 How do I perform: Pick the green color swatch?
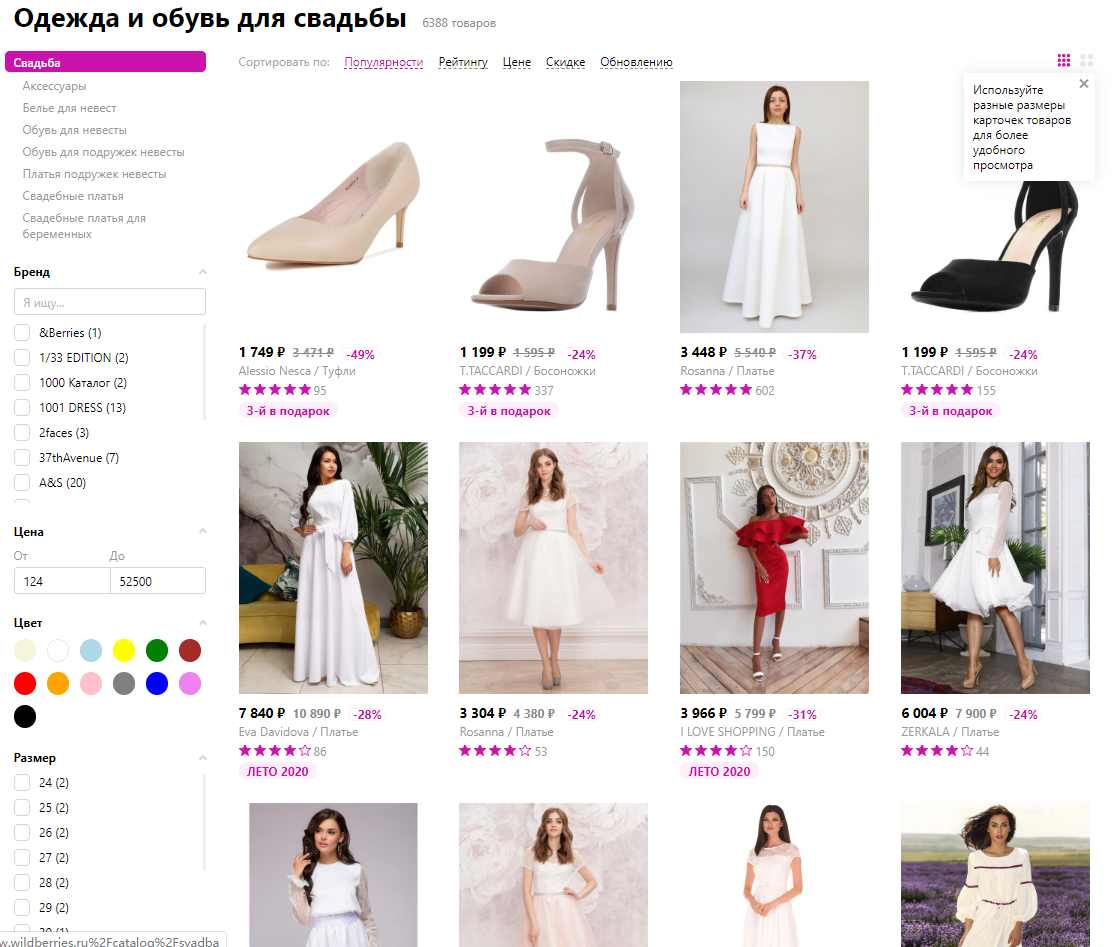click(156, 651)
